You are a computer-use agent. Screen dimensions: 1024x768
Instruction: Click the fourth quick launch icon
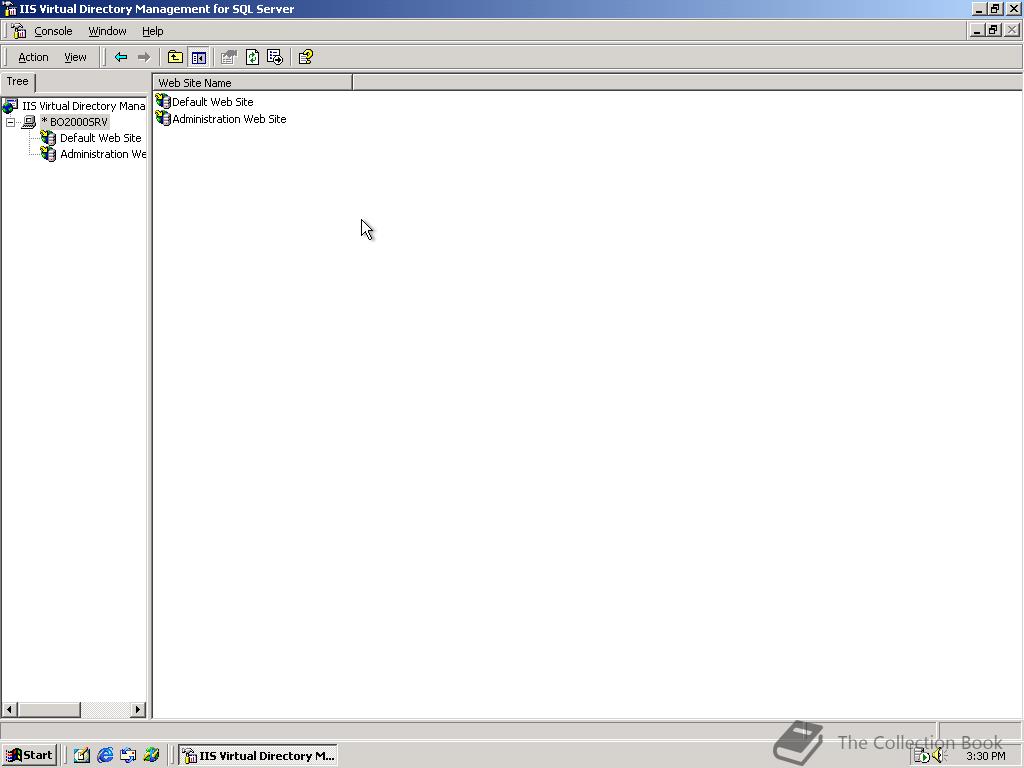152,756
